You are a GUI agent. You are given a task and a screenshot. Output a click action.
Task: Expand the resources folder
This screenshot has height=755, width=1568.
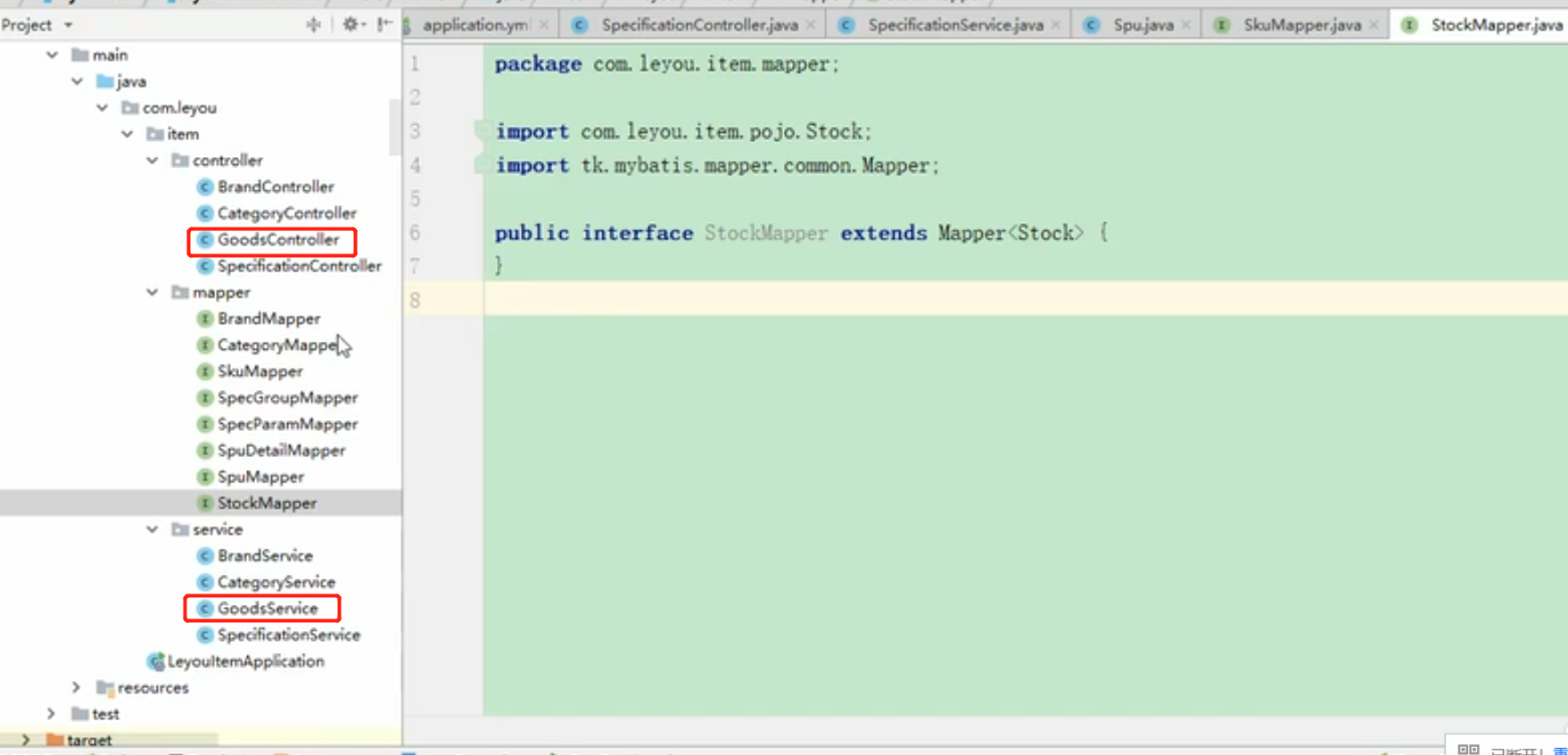(77, 687)
